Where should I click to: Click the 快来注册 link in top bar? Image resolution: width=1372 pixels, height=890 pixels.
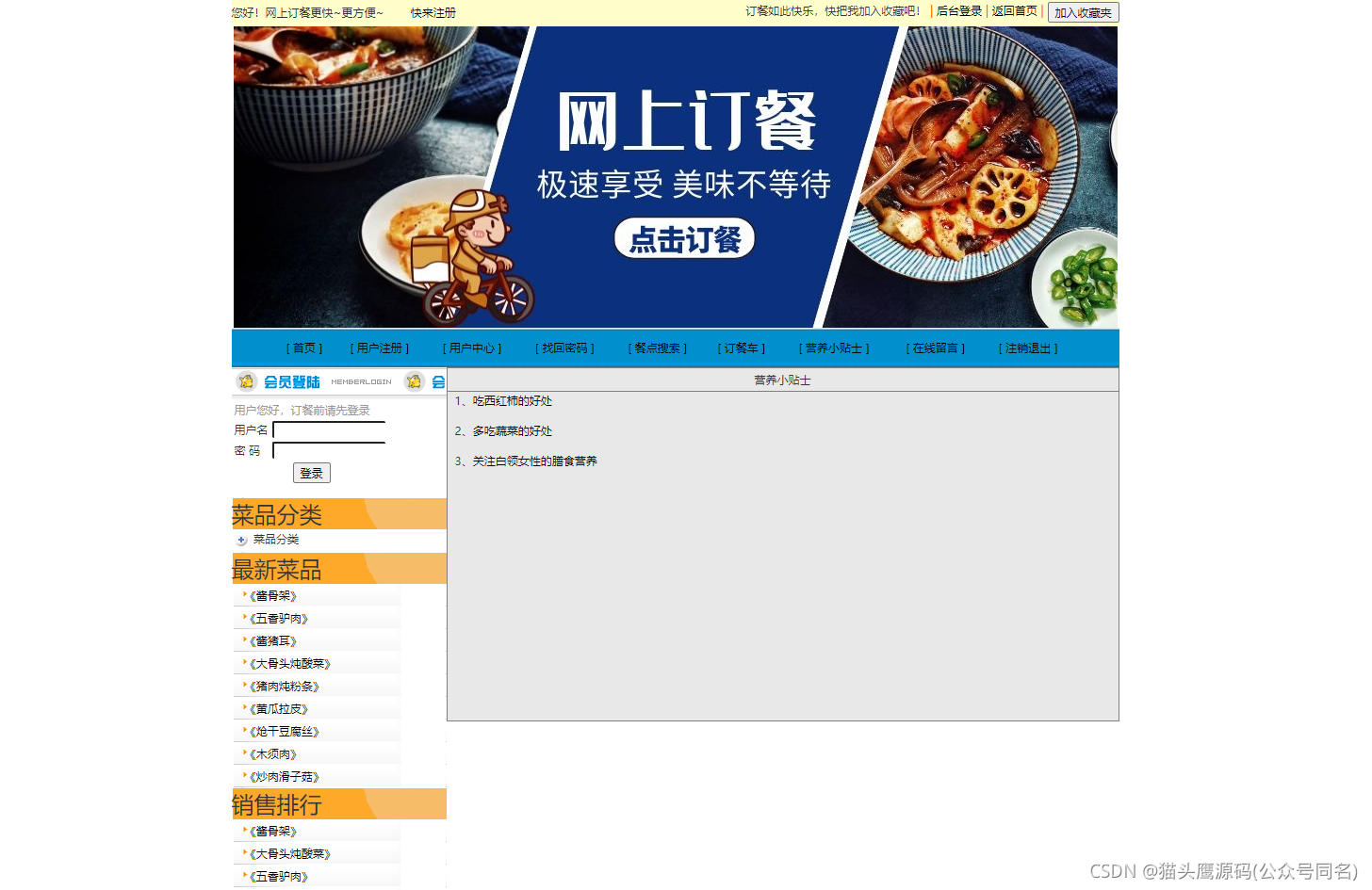point(433,13)
